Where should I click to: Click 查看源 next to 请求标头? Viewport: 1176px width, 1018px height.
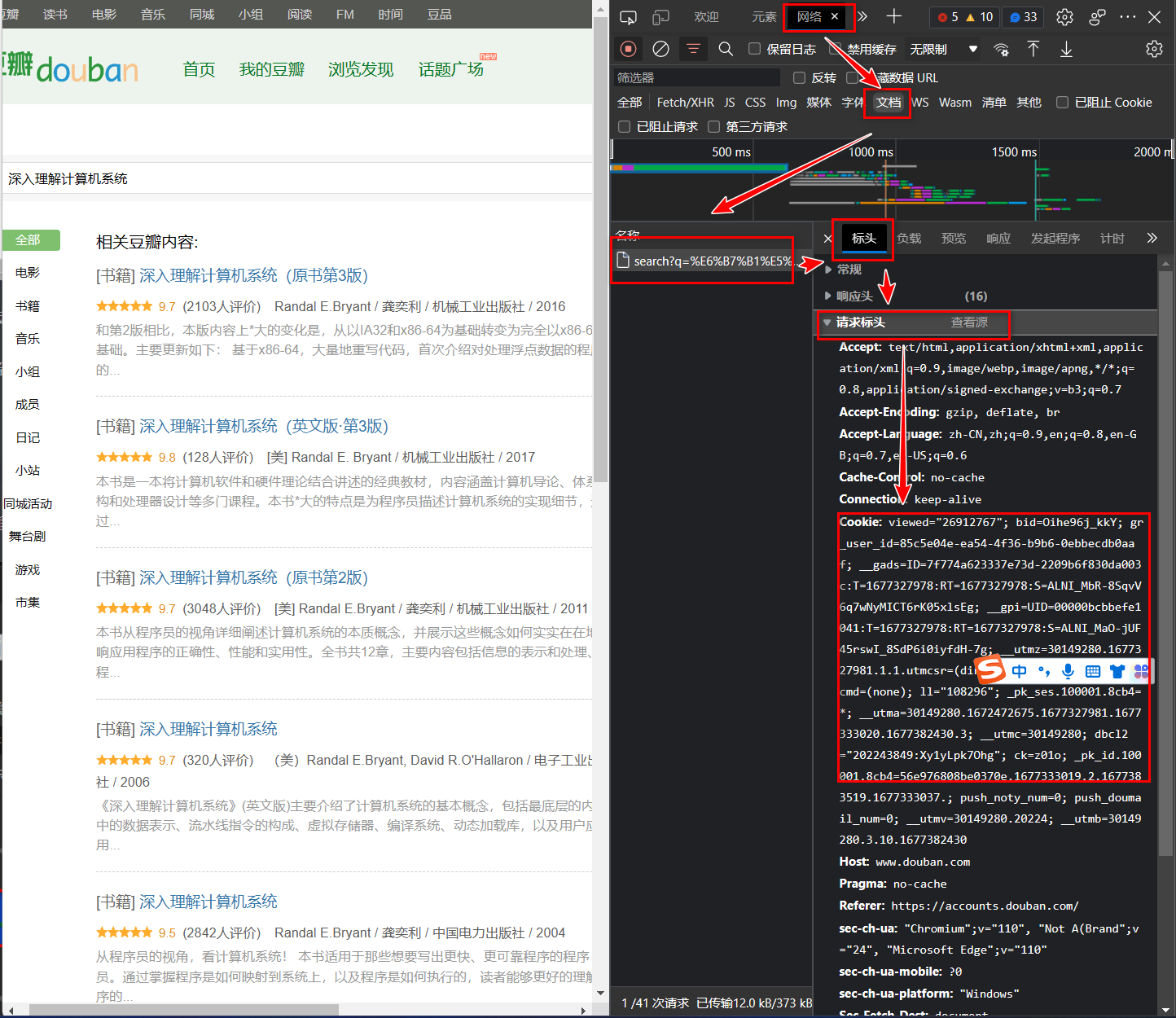pyautogui.click(x=969, y=323)
